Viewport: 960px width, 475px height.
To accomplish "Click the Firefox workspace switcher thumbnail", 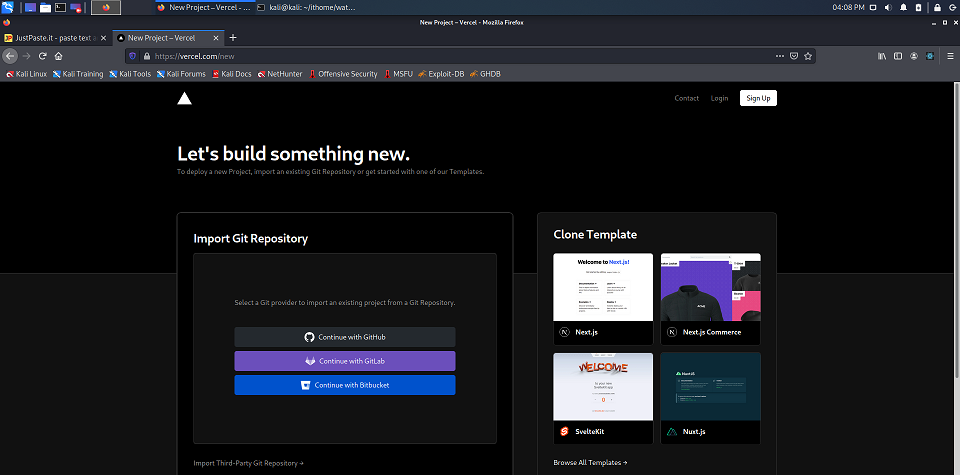I will coord(106,7).
